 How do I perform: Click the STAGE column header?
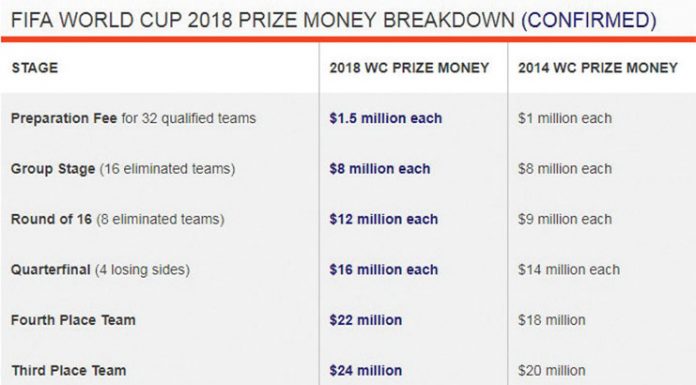pos(35,68)
